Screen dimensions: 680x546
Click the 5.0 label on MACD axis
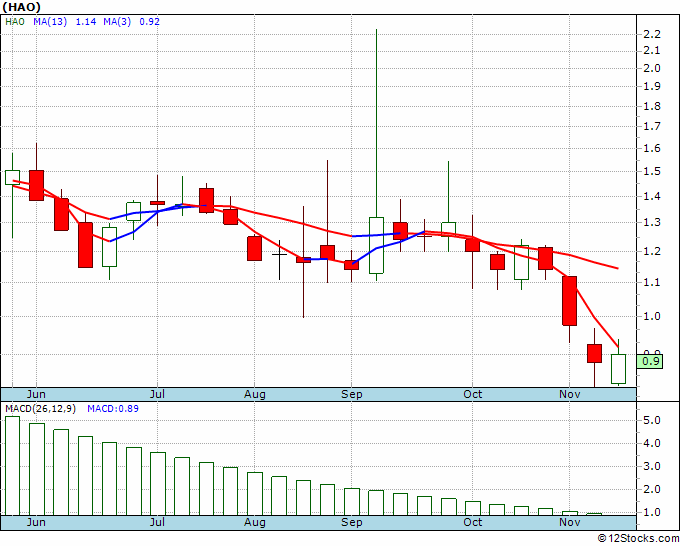click(652, 420)
